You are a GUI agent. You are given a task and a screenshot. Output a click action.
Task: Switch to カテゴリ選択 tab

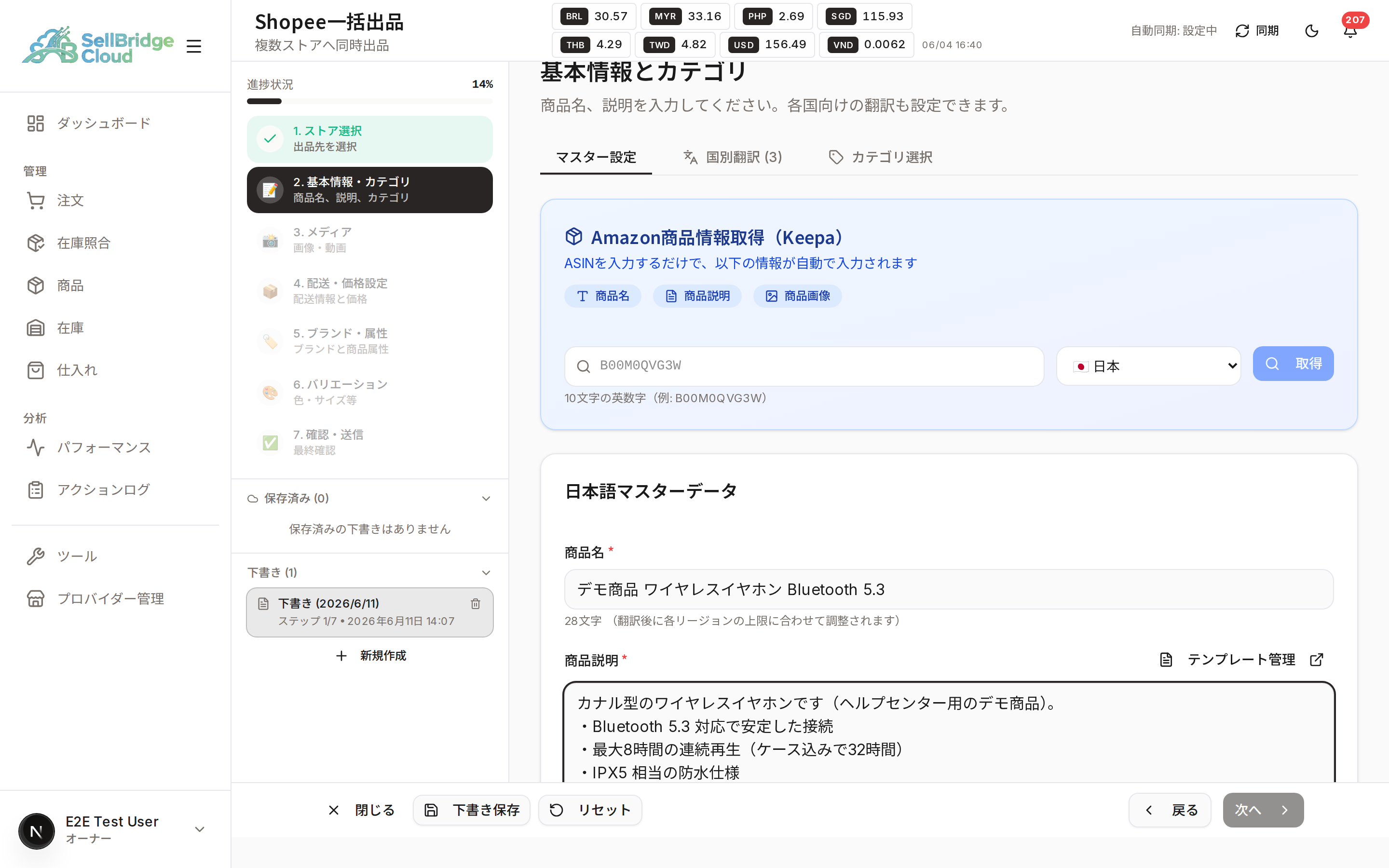click(881, 157)
